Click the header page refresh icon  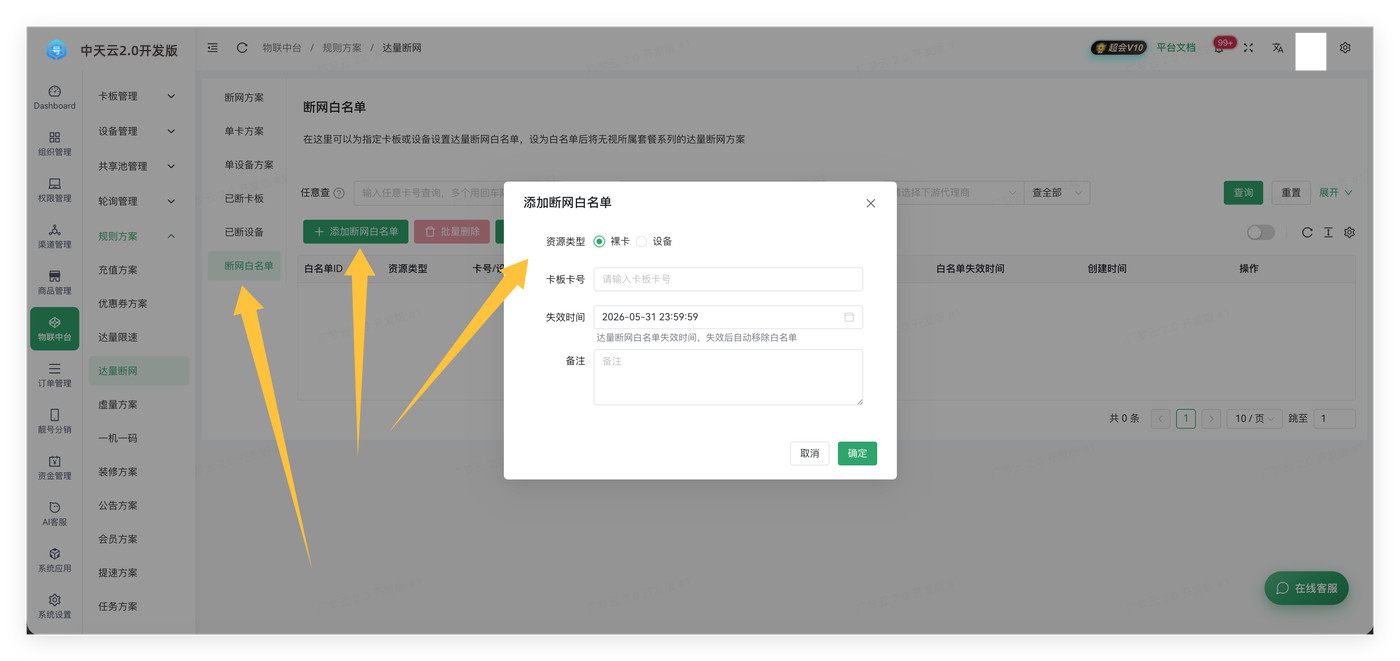click(242, 47)
